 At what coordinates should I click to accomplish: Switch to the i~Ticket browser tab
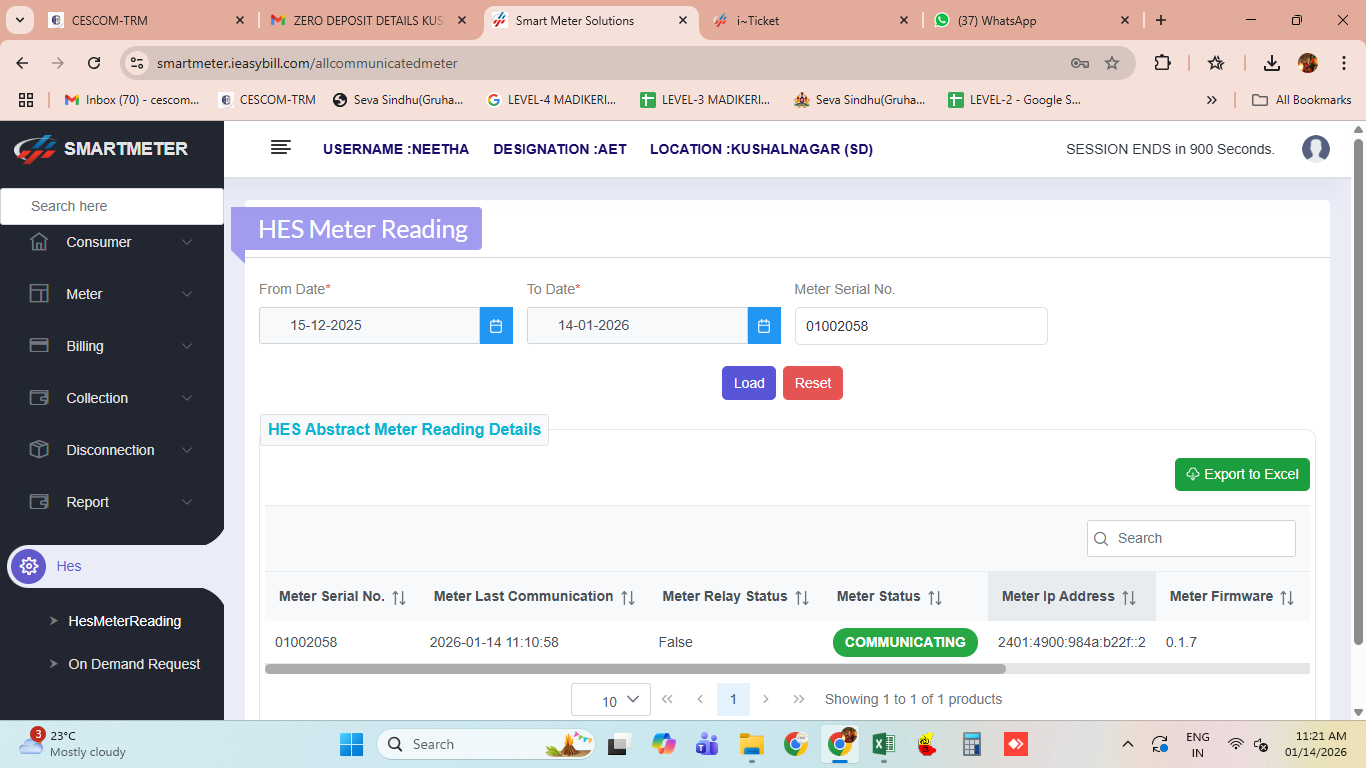coord(811,21)
